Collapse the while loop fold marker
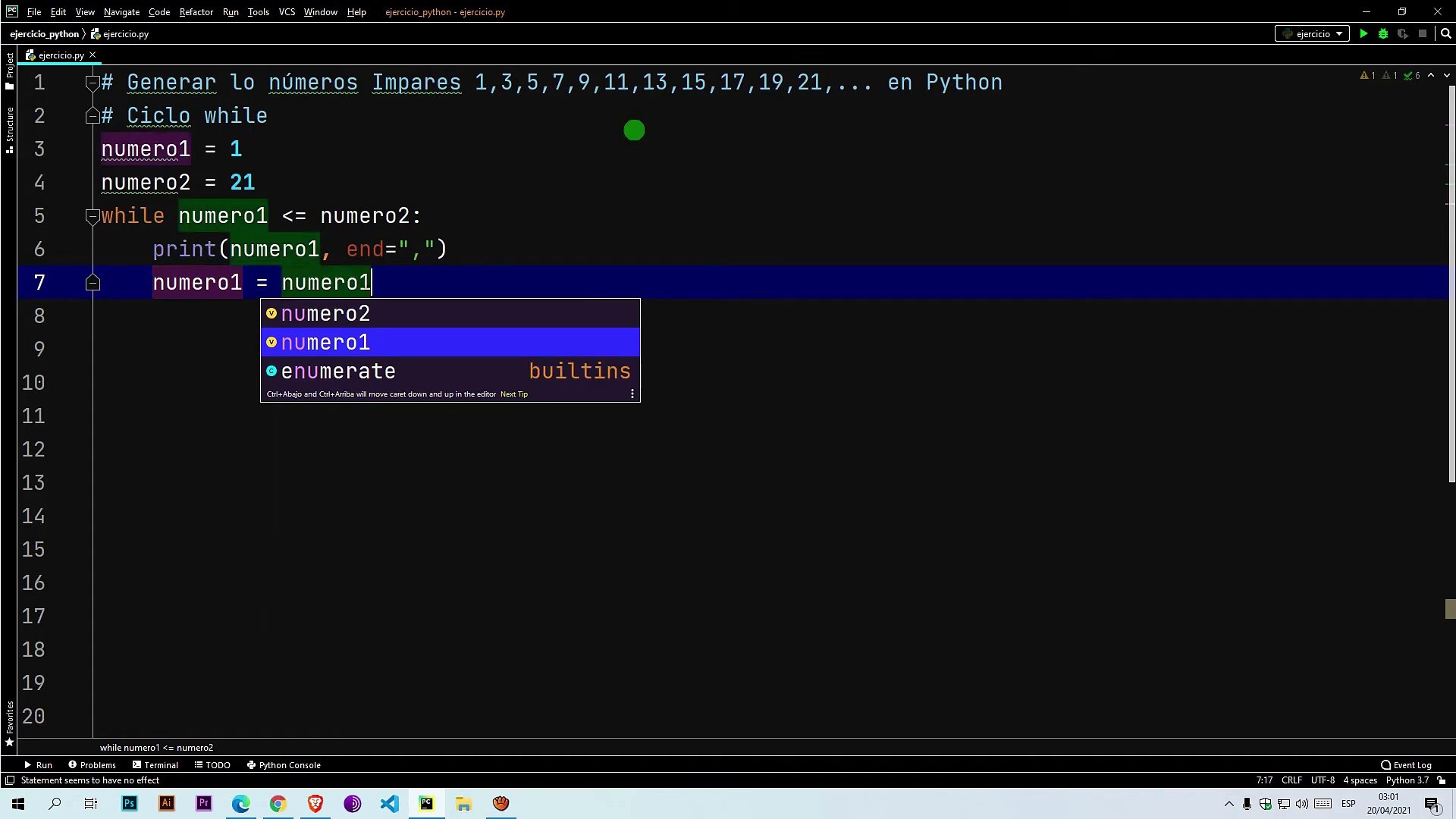 tap(93, 216)
